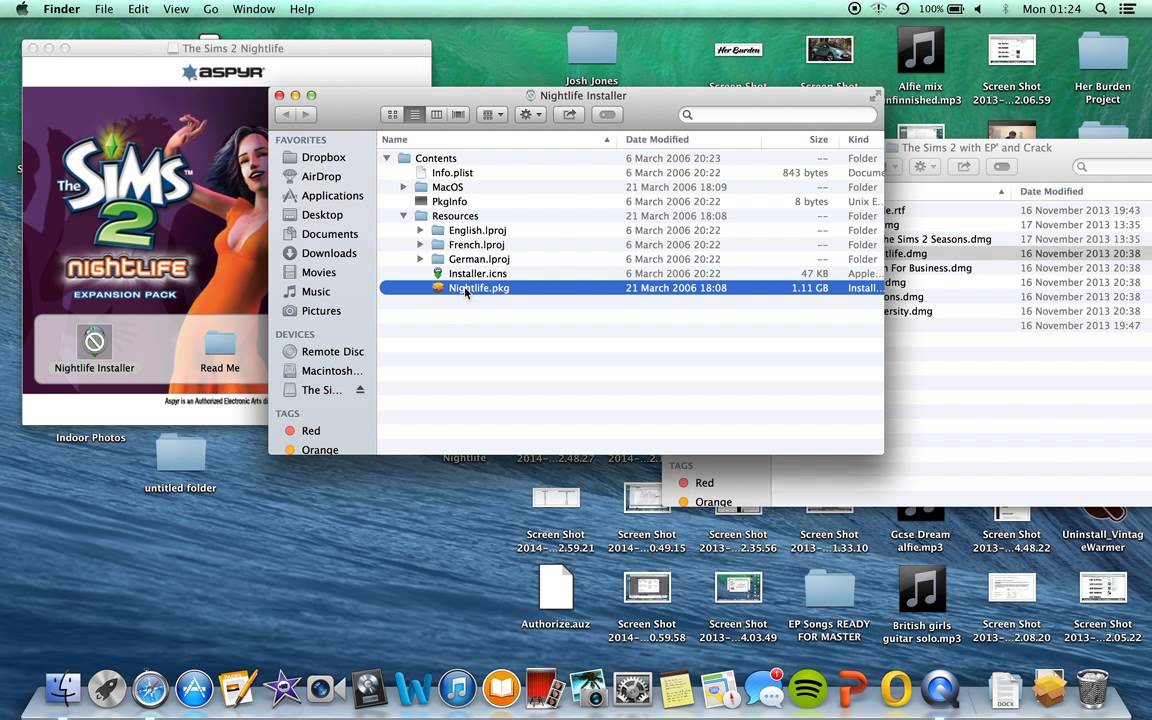Open the Window menu

[x=253, y=9]
